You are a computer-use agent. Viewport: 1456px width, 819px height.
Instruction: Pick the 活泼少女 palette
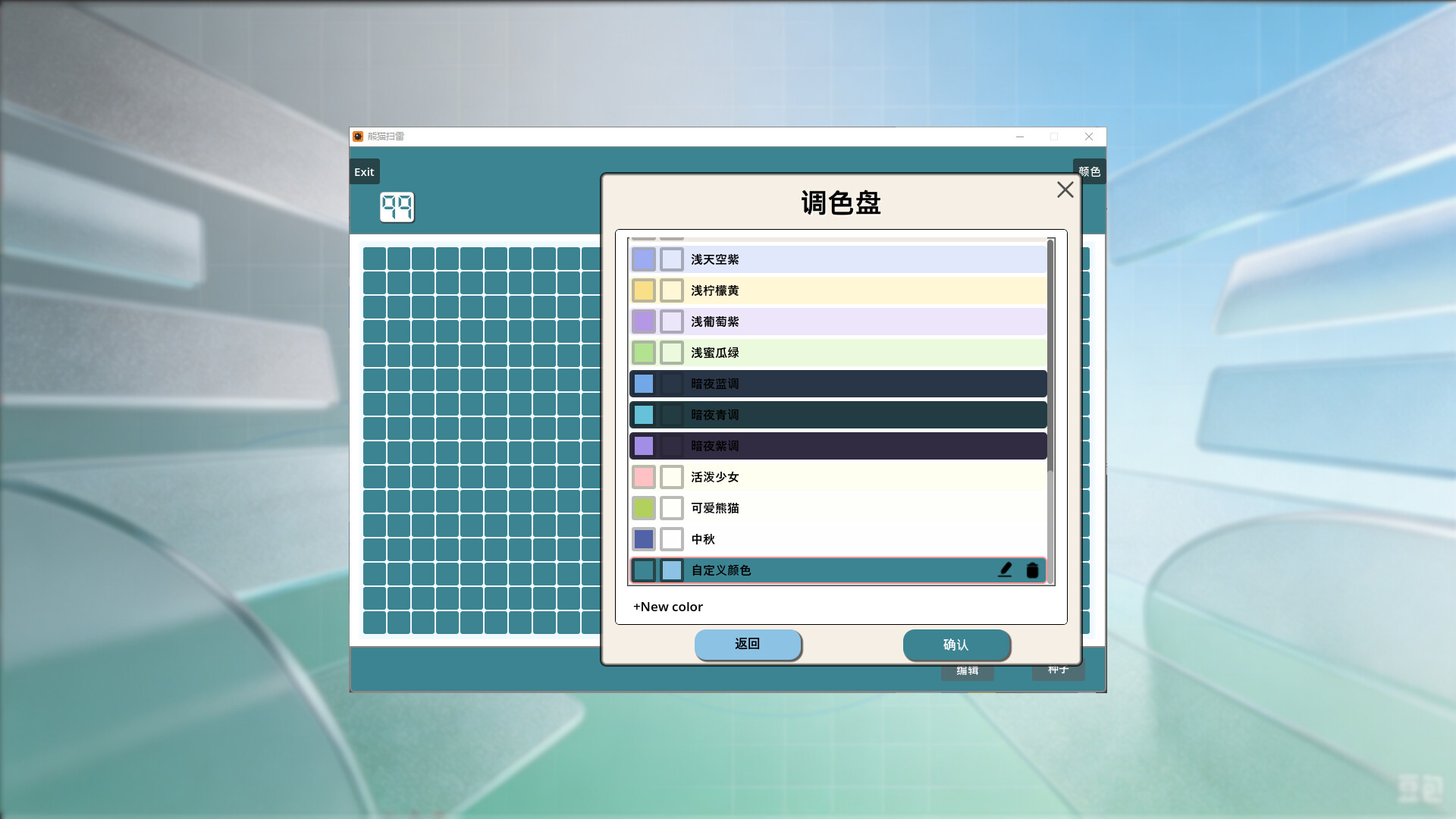coord(838,477)
